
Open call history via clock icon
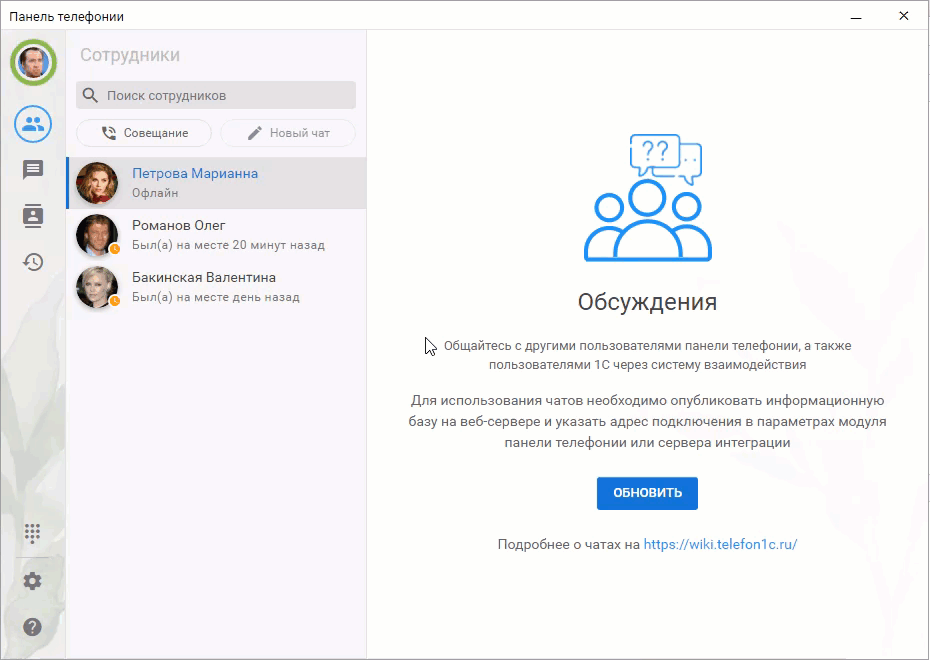coord(32,262)
